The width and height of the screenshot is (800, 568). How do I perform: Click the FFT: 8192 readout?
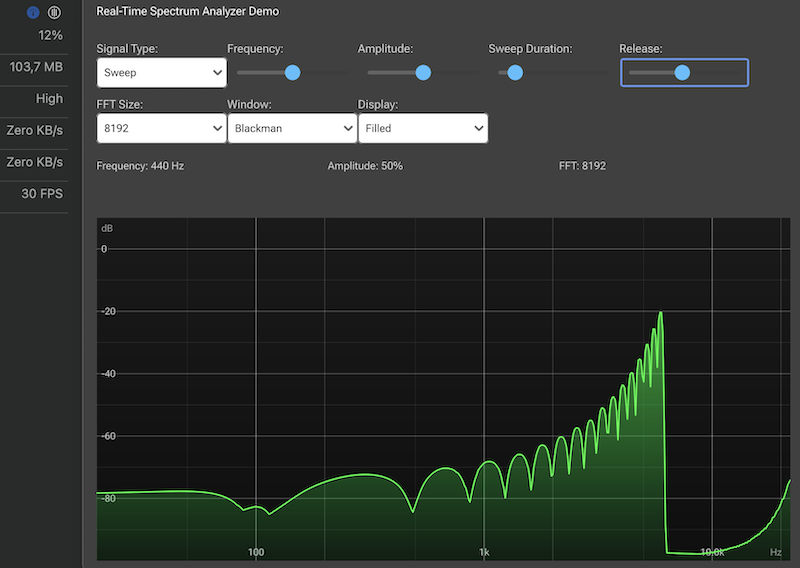tap(583, 166)
